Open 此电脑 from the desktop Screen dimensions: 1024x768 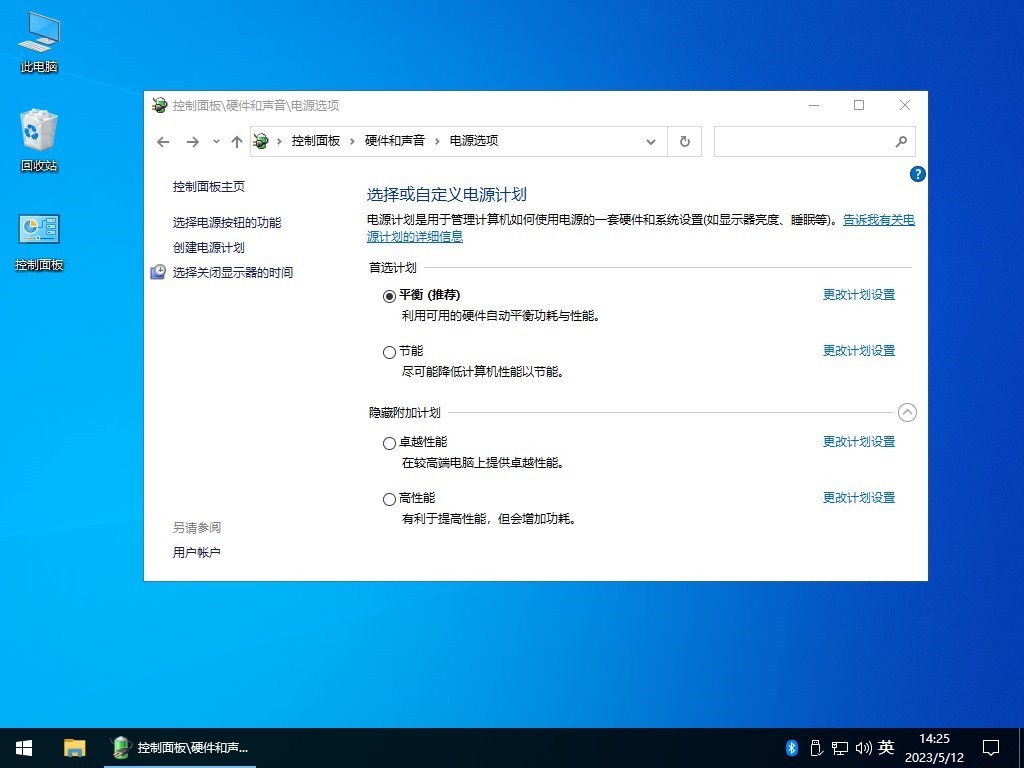point(37,40)
